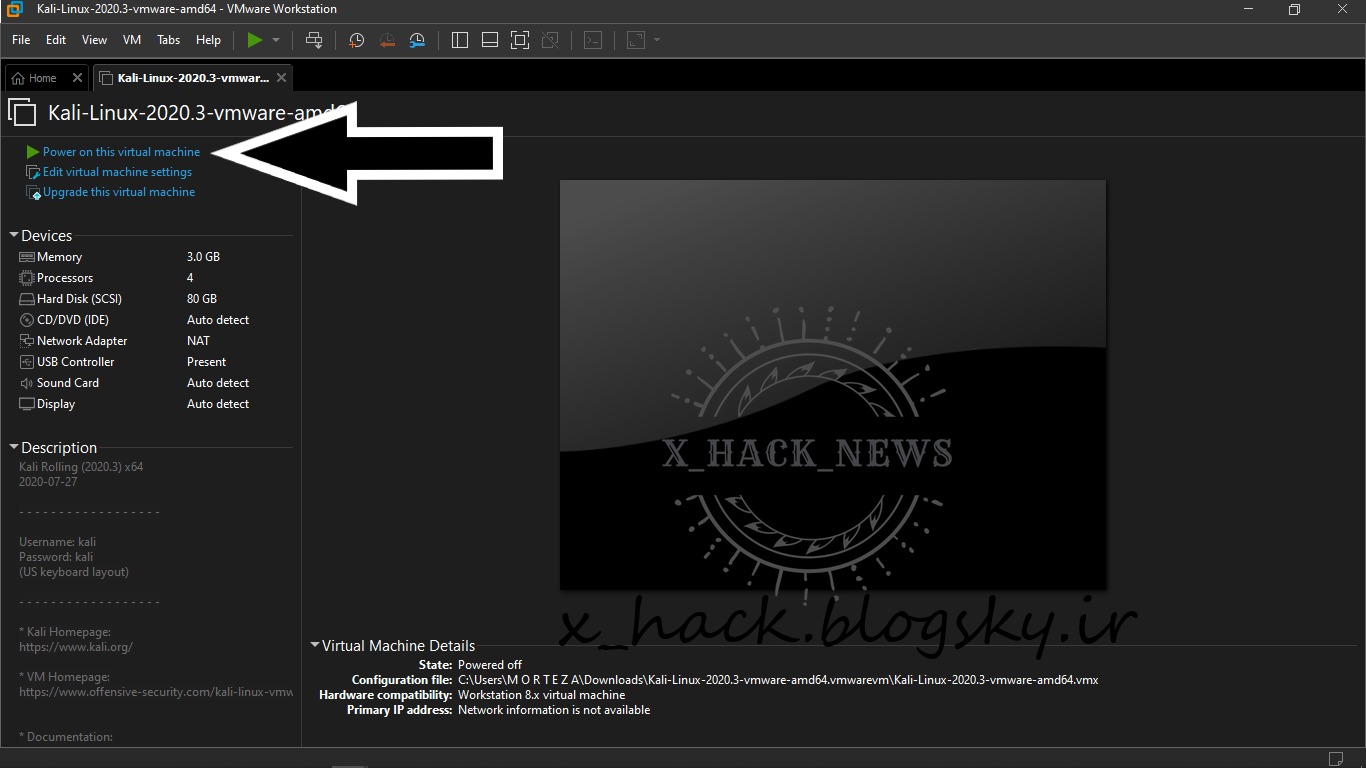The width and height of the screenshot is (1366, 768).
Task: Click the NAT network adapter value
Action: [x=198, y=341]
